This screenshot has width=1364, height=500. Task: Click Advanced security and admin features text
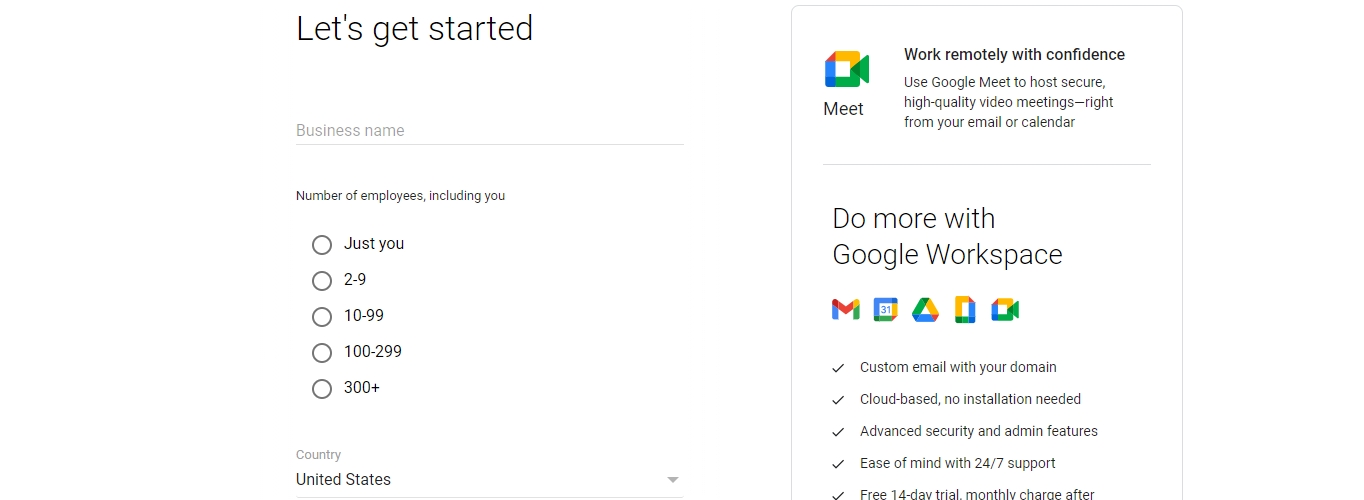(x=979, y=431)
